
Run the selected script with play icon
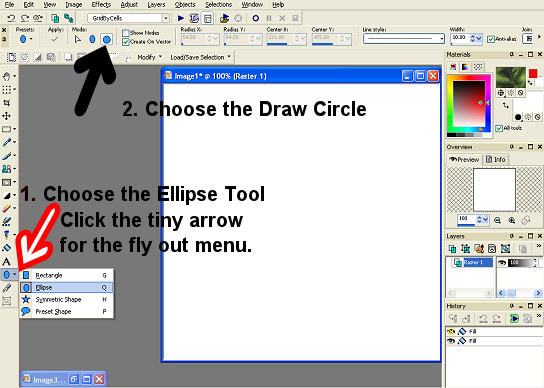click(180, 18)
